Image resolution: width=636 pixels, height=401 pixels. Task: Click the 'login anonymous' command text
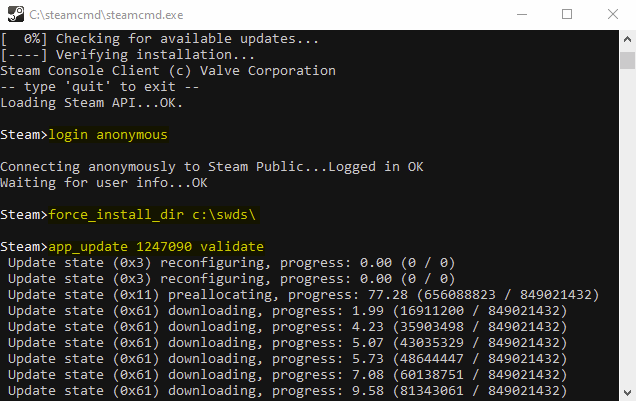click(108, 135)
